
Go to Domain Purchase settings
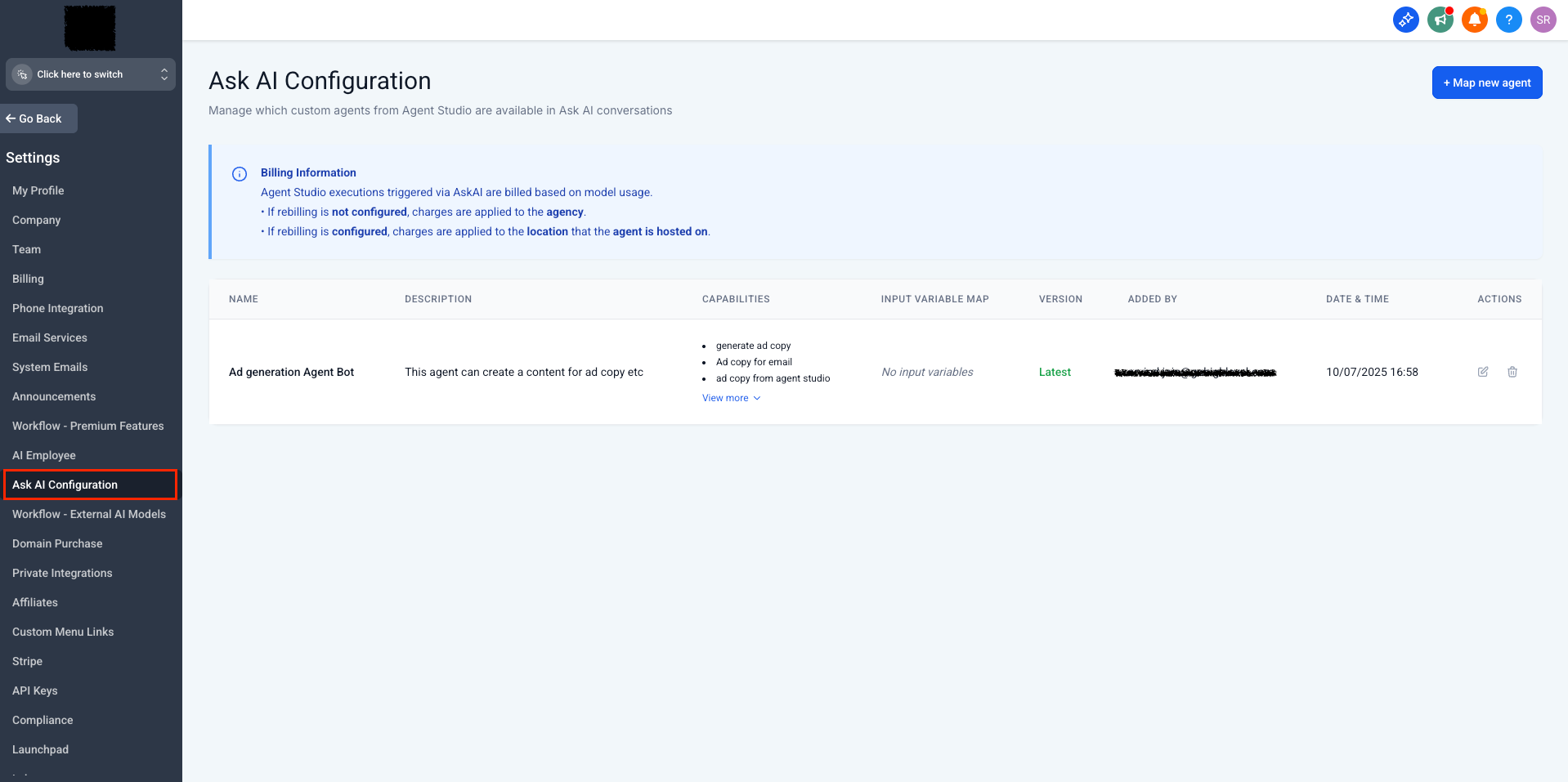click(x=57, y=543)
